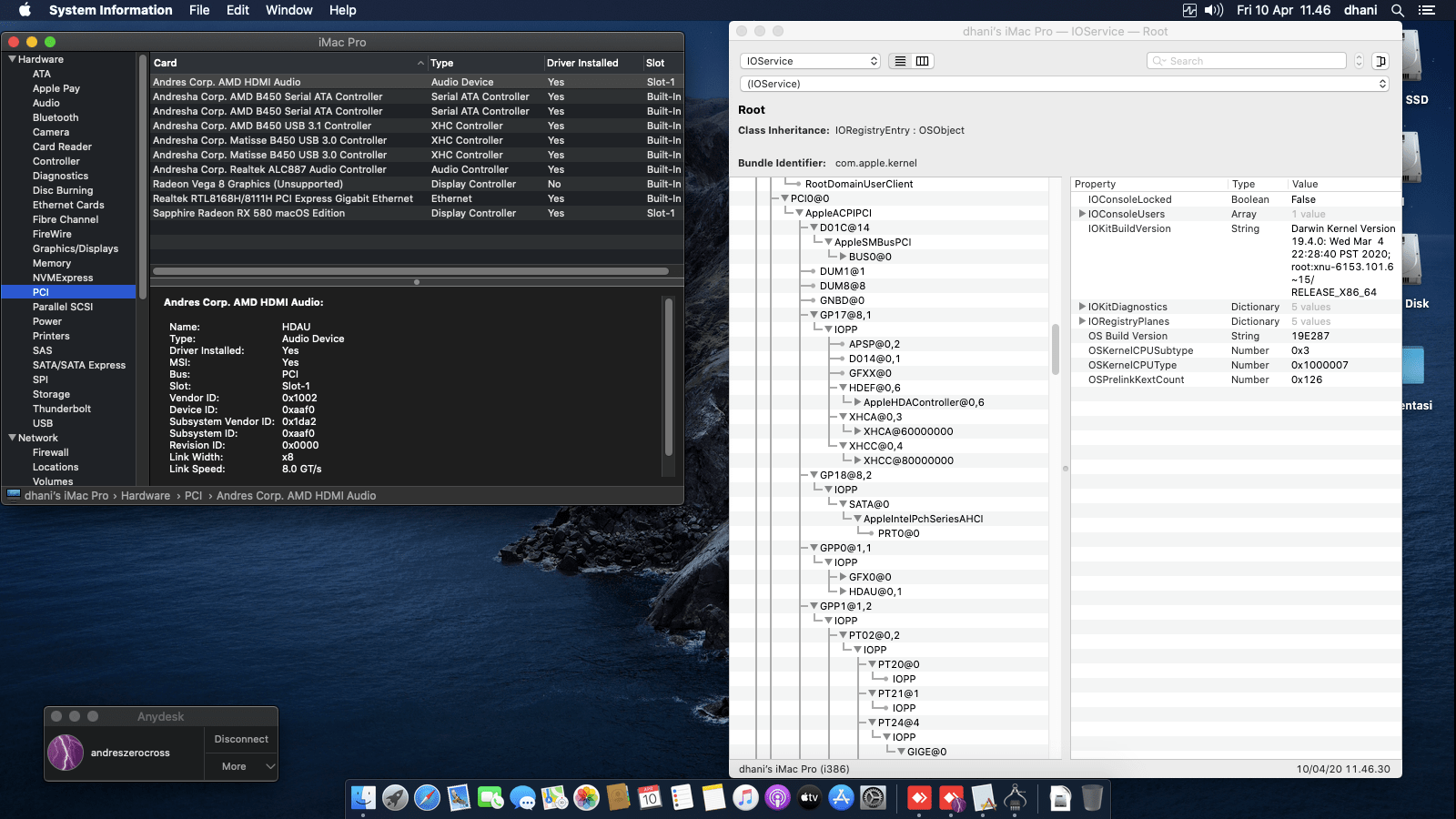1456x819 pixels.
Task: Select the AppleHDAController@0,6 tree entry
Action: [x=924, y=402]
